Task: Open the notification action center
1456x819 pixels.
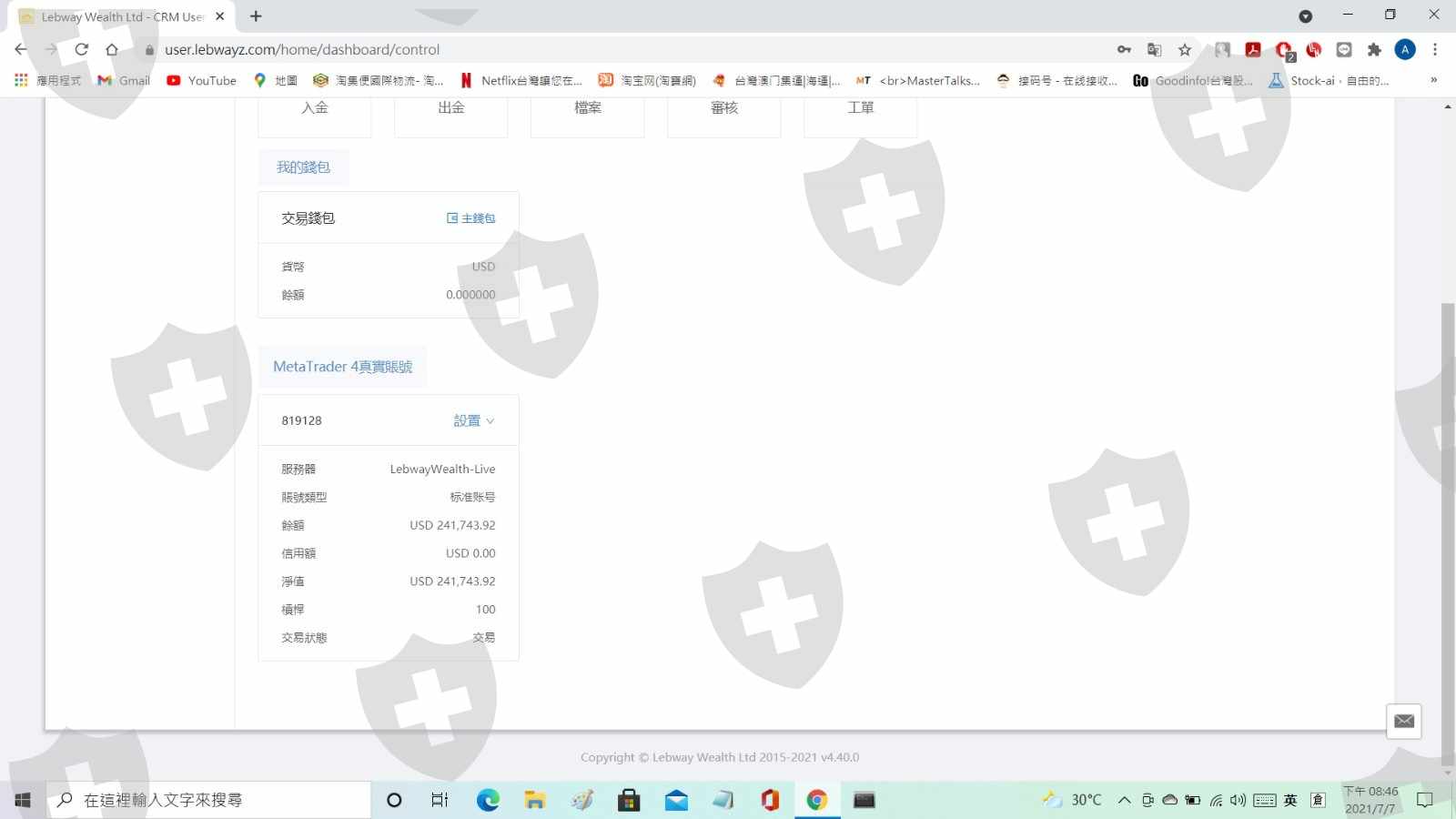Action: (x=1425, y=800)
